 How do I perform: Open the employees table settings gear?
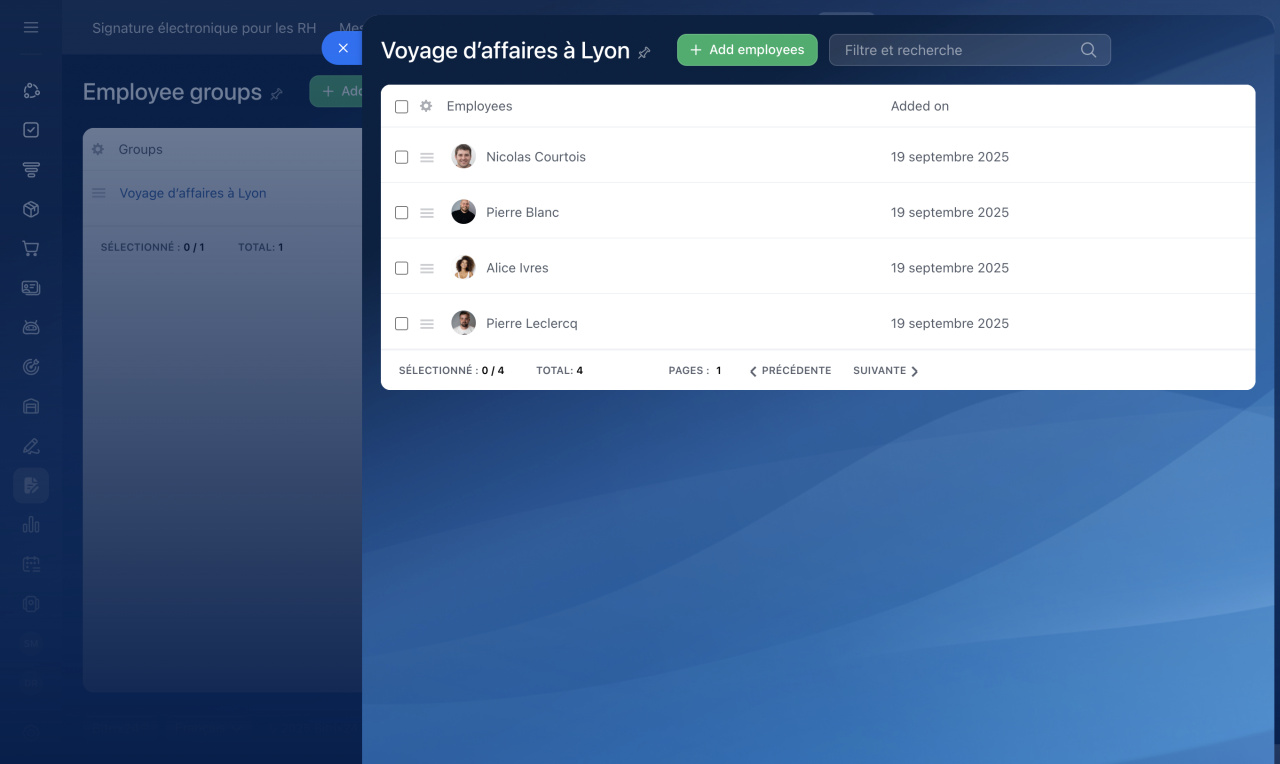coord(426,106)
